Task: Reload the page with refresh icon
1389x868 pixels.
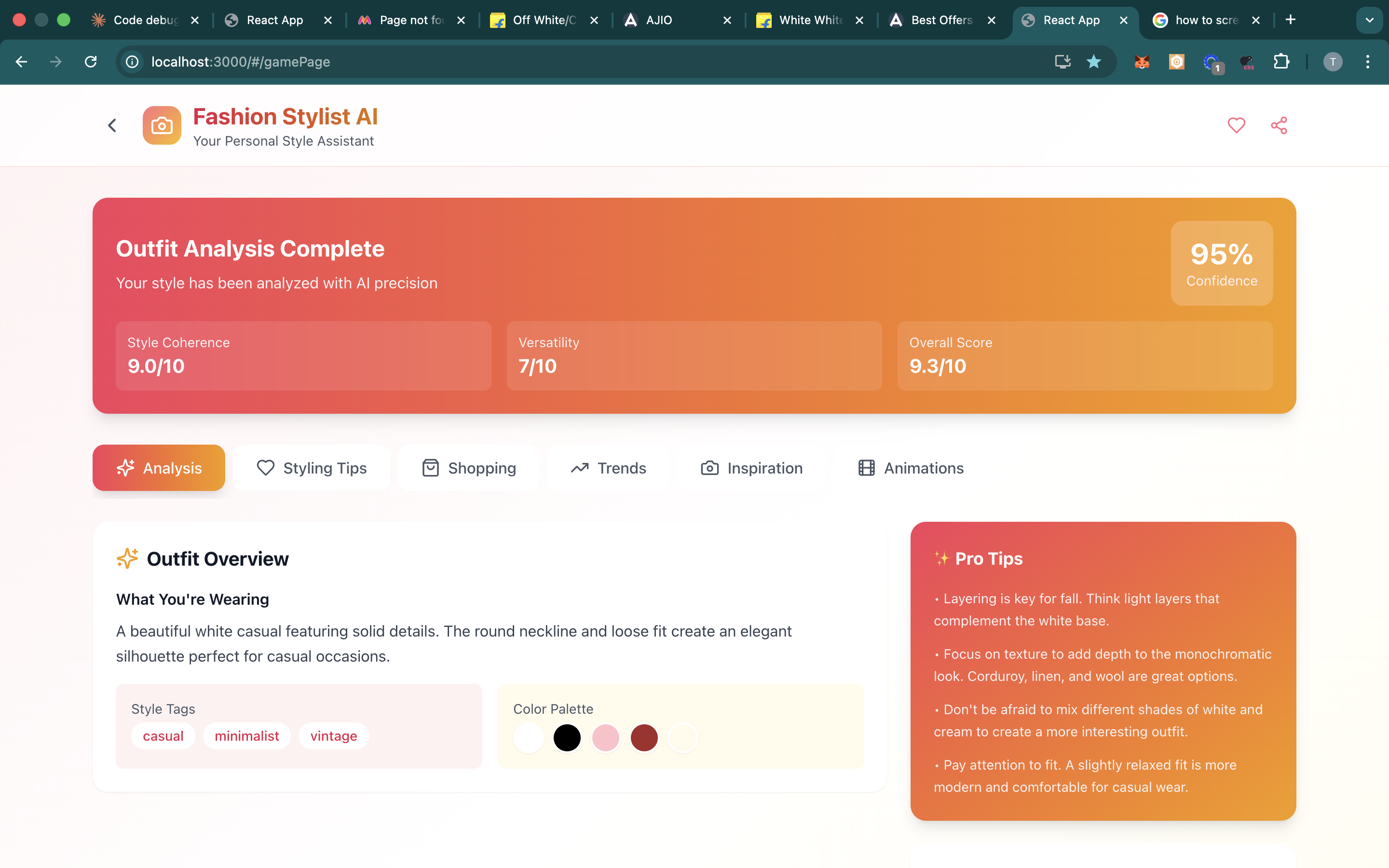Action: point(91,61)
